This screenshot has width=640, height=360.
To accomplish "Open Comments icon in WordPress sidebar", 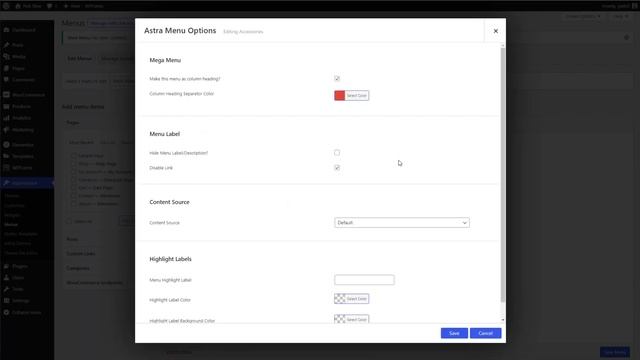I will 7,80.
